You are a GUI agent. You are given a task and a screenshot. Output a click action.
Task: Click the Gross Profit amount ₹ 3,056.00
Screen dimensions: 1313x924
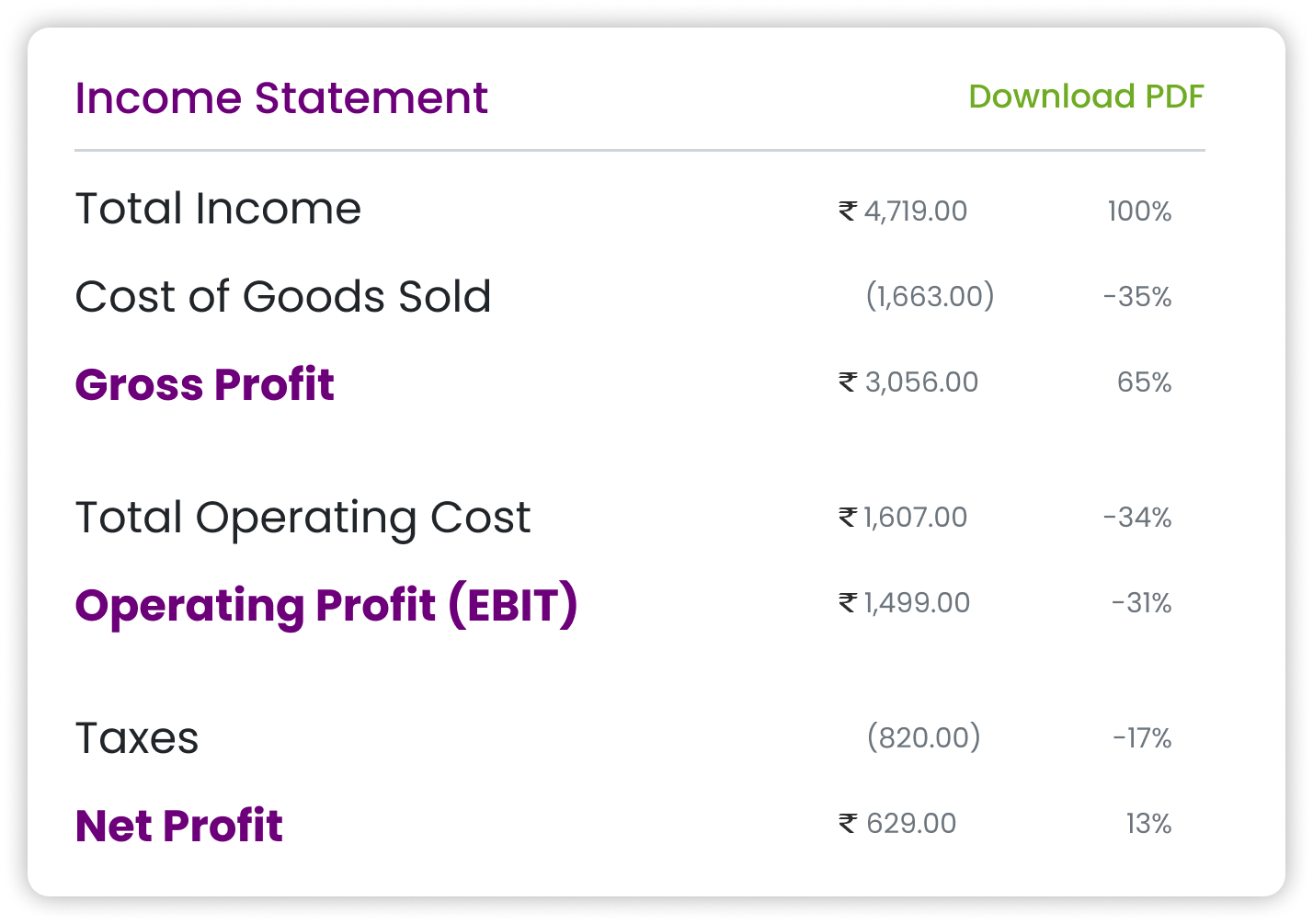[x=908, y=382]
